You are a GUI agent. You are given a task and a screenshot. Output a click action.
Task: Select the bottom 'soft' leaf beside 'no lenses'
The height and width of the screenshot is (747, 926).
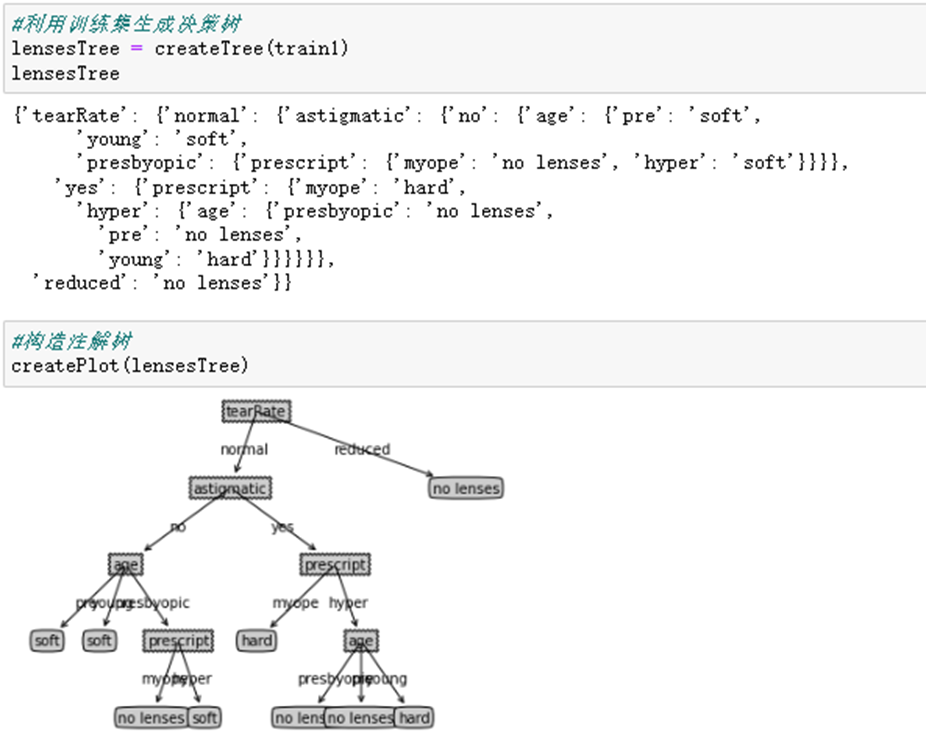[x=204, y=717]
